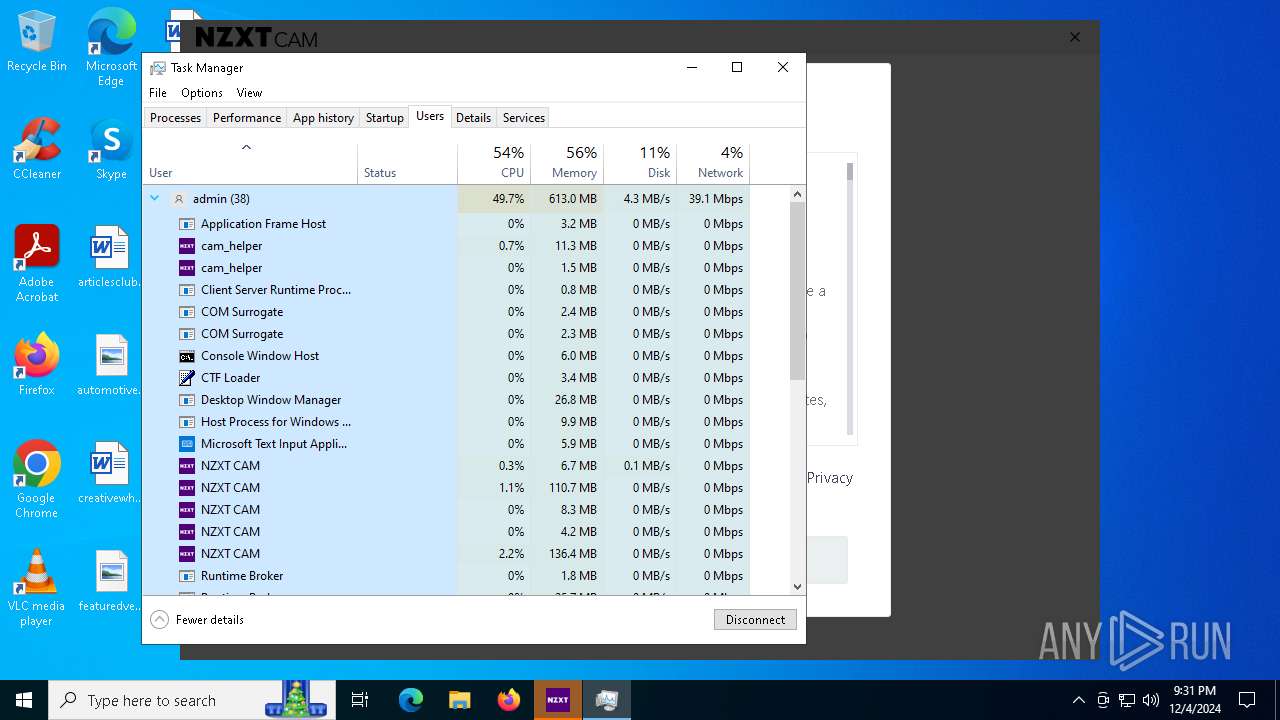Image resolution: width=1280 pixels, height=720 pixels.
Task: Switch to the Details tab
Action: pyautogui.click(x=473, y=118)
